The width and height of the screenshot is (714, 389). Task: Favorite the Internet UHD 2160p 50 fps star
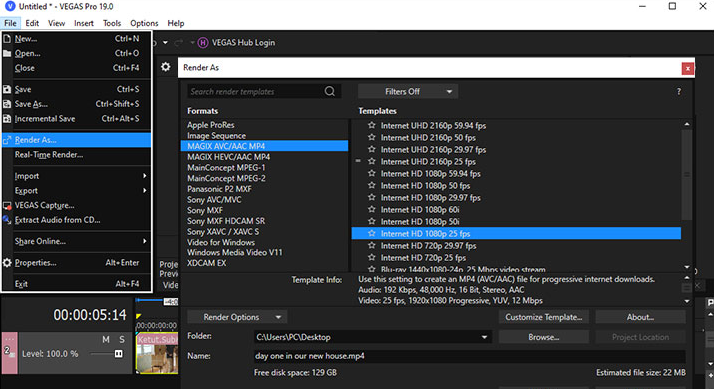pyautogui.click(x=372, y=137)
